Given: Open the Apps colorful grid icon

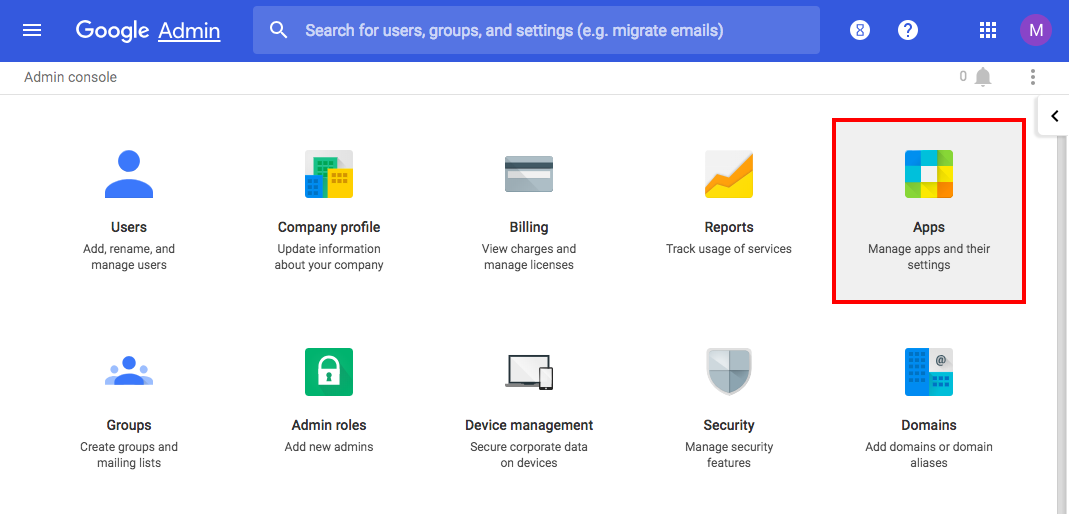Looking at the screenshot, I should coord(929,174).
